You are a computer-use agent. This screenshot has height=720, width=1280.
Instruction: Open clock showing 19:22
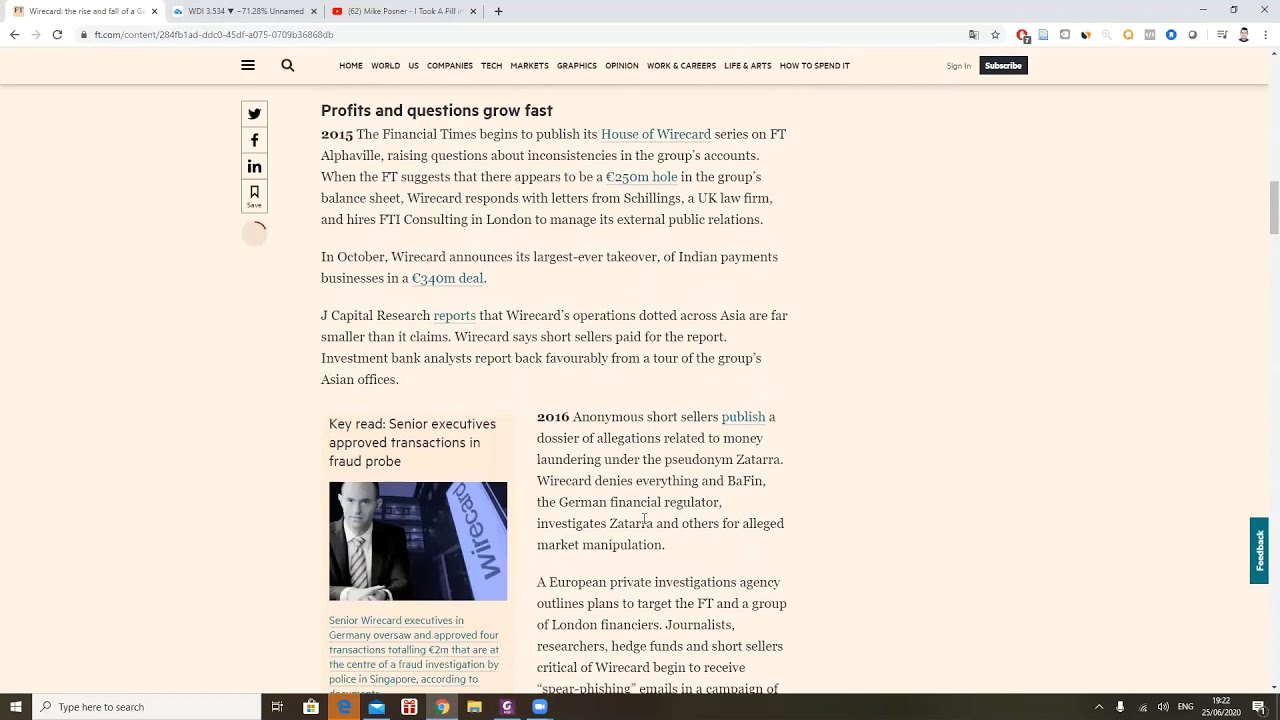[x=1221, y=707]
